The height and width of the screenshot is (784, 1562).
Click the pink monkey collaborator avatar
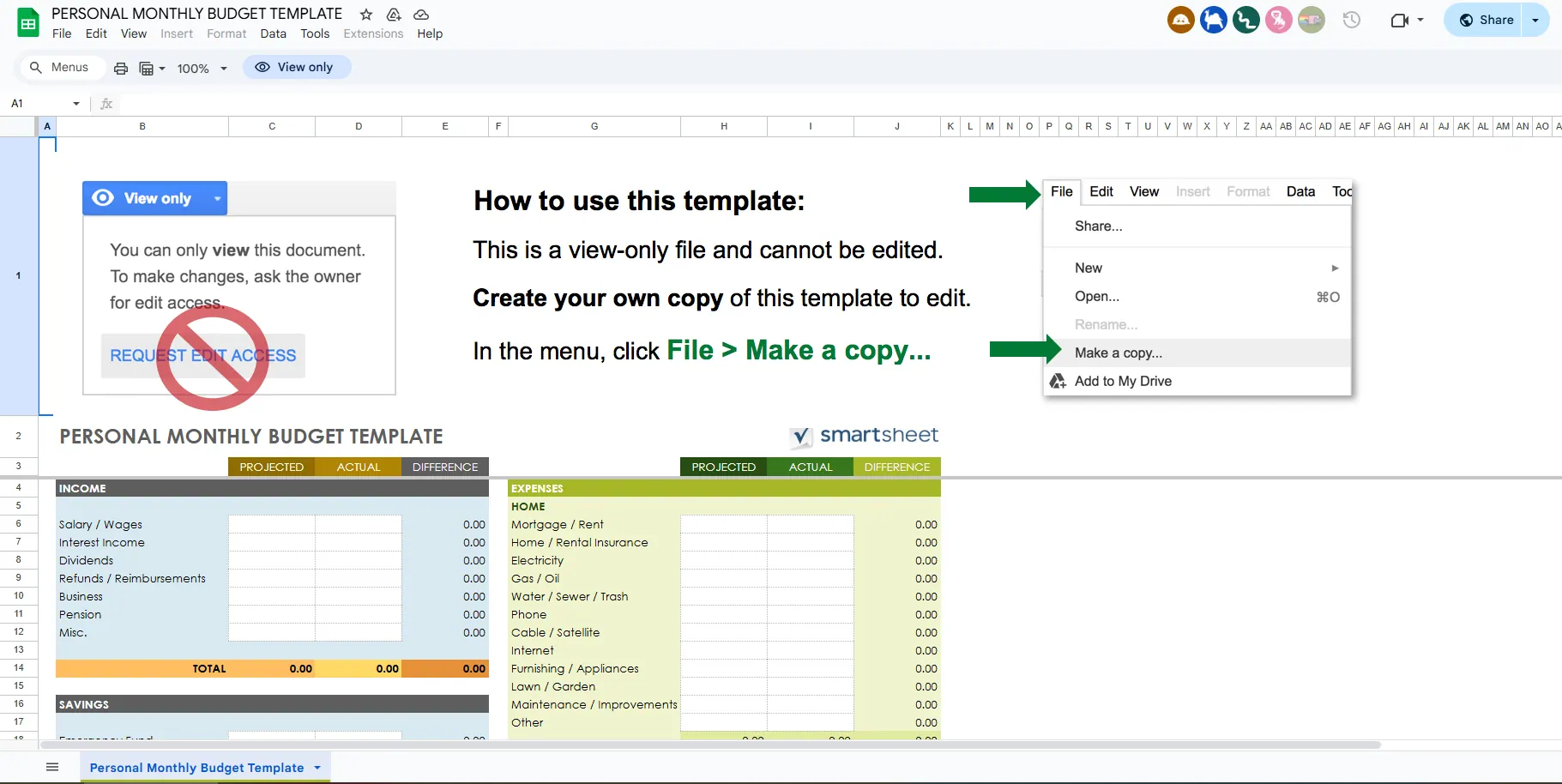click(1278, 20)
